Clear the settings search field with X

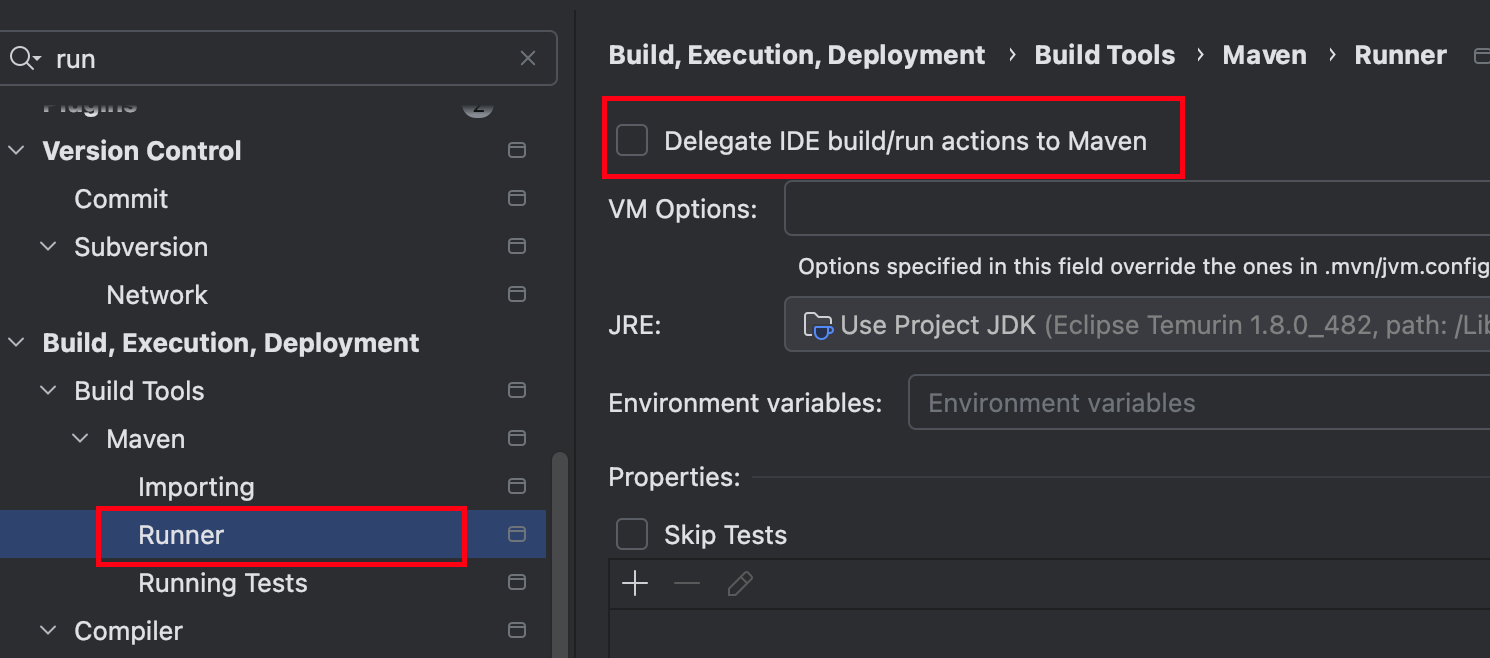tap(528, 59)
